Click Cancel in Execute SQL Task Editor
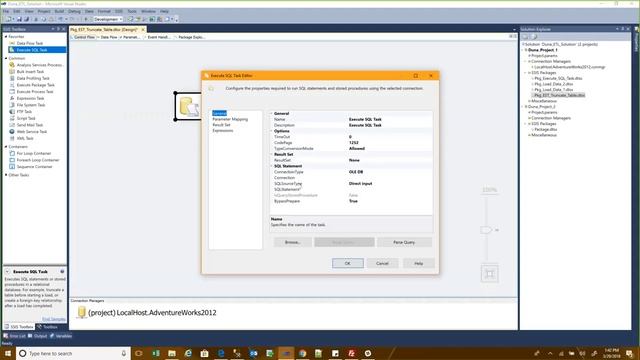 pyautogui.click(x=382, y=263)
